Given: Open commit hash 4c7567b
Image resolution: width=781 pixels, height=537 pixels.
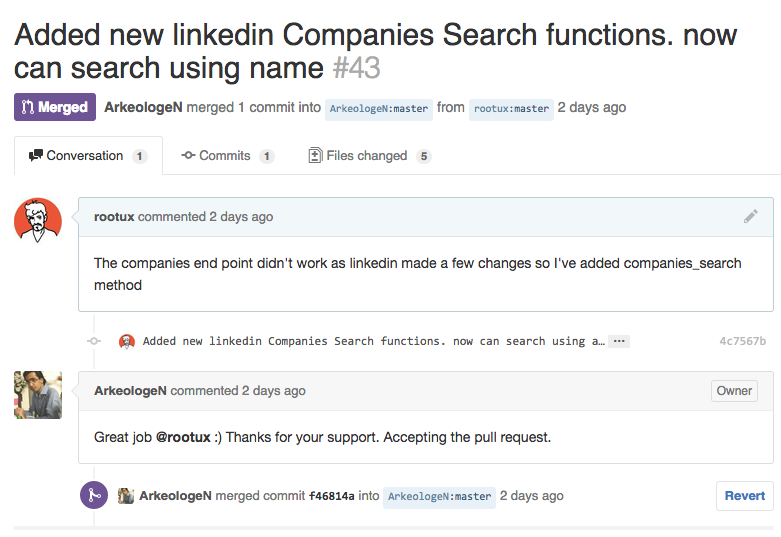Looking at the screenshot, I should click(743, 341).
